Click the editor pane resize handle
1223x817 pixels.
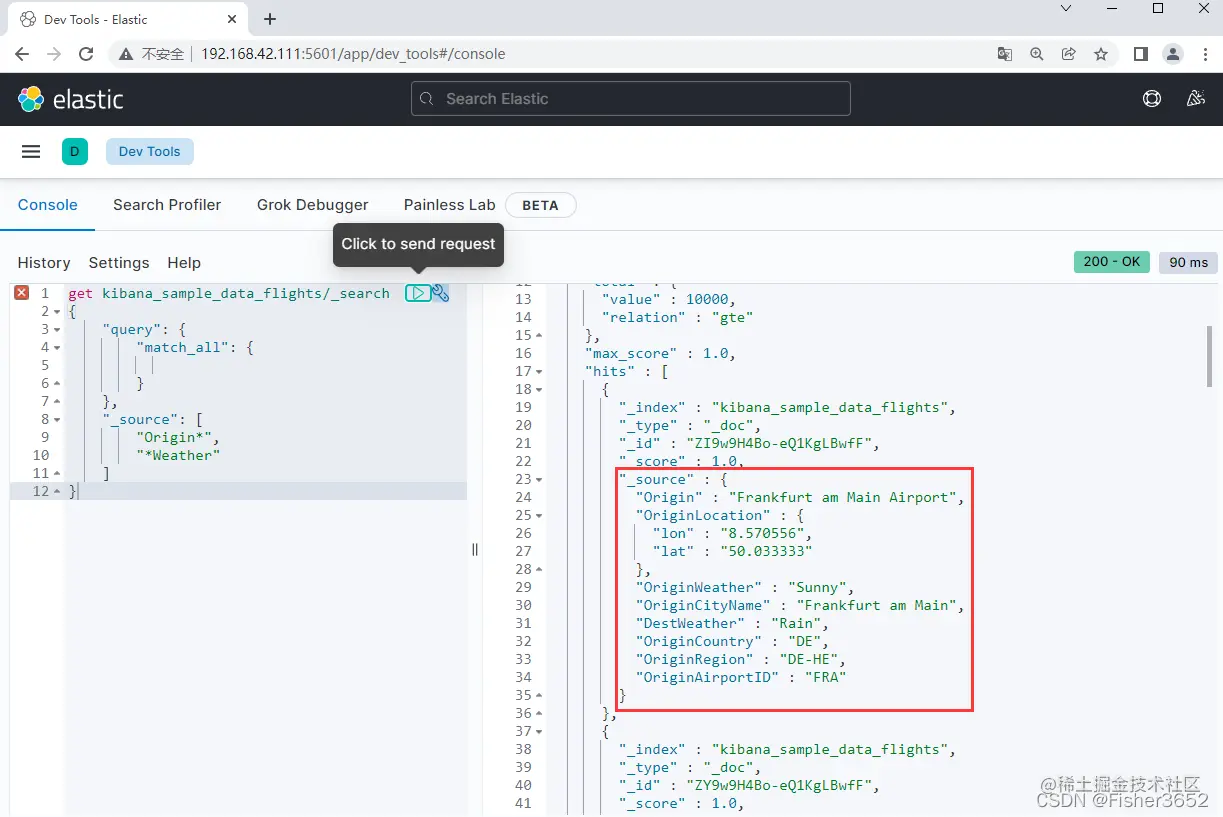475,549
